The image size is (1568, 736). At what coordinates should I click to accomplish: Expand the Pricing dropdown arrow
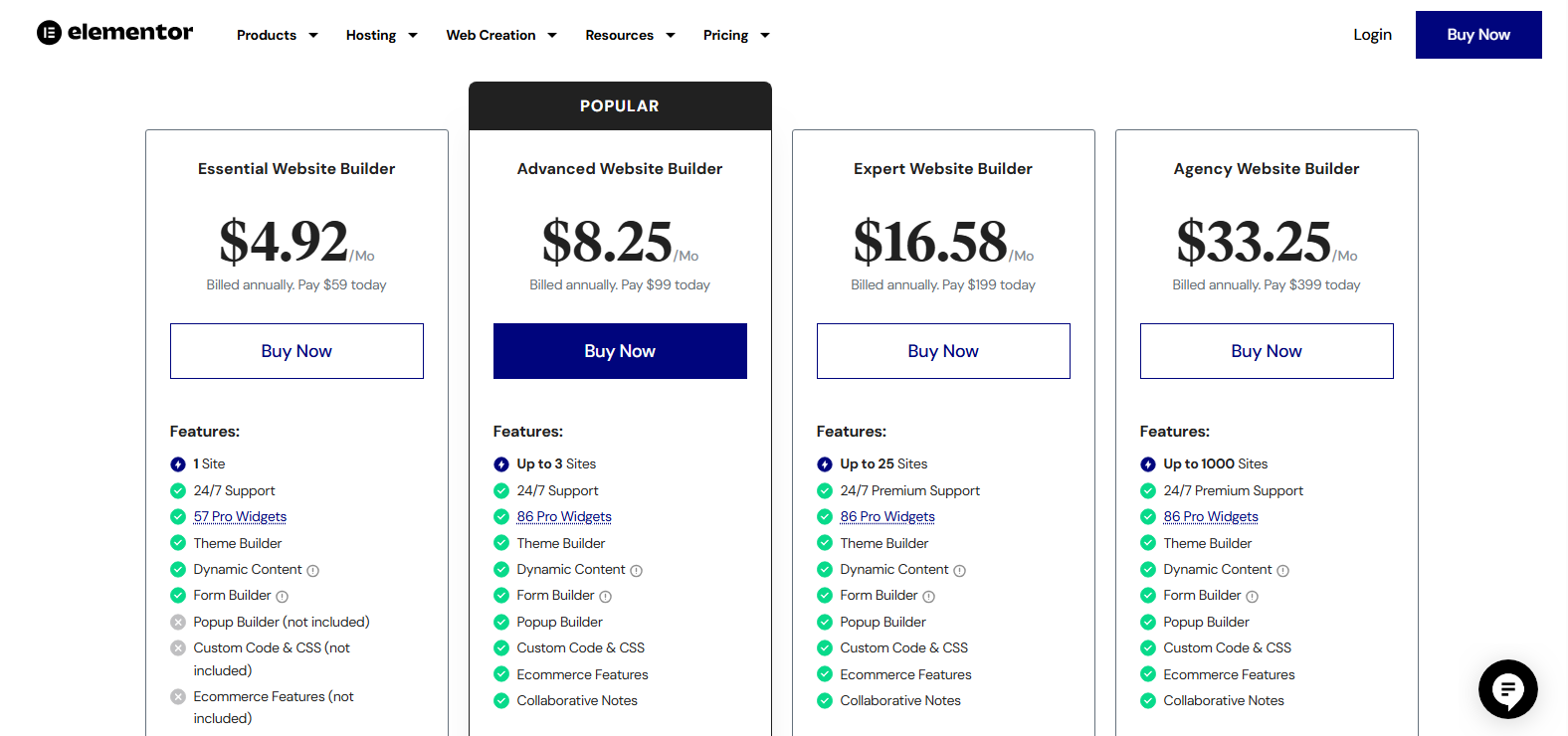click(765, 35)
